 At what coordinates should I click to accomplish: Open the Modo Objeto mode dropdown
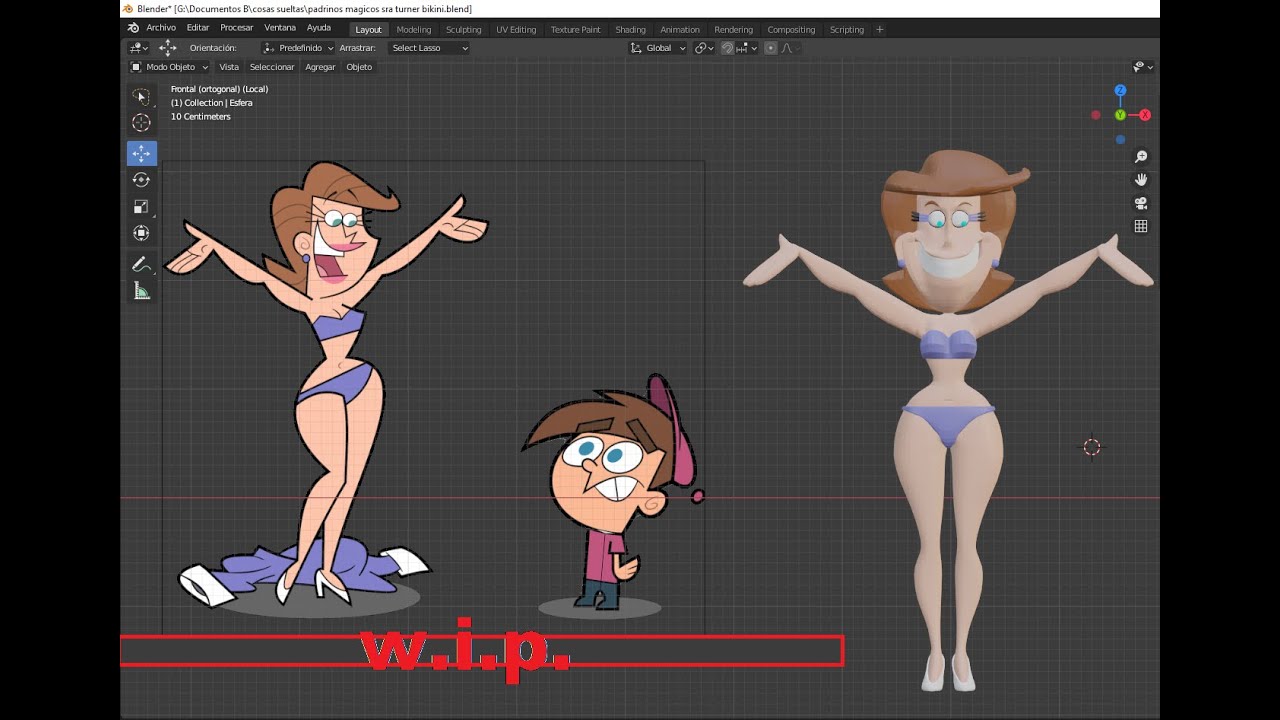[x=169, y=67]
